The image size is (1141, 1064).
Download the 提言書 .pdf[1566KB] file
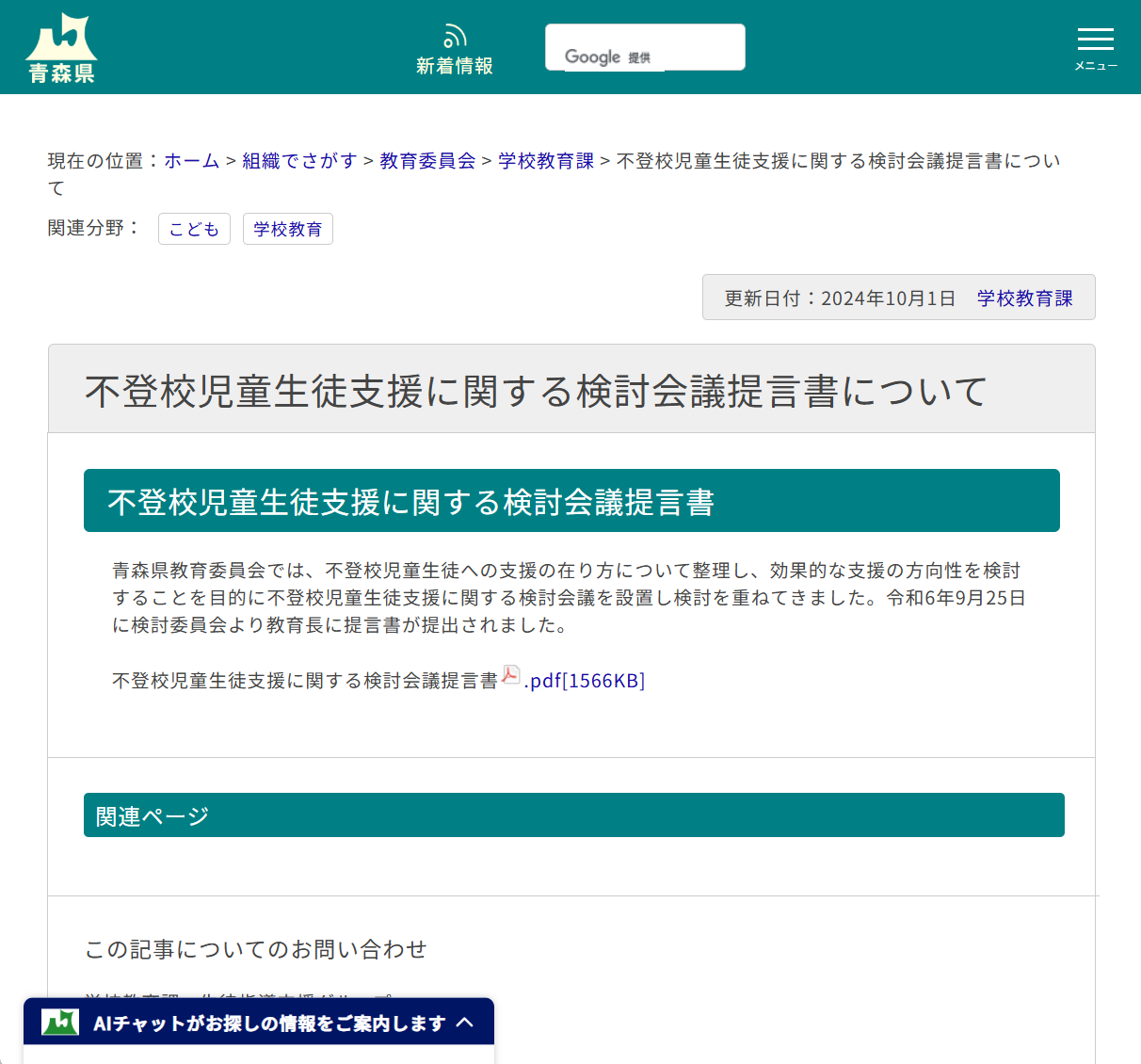(x=584, y=681)
